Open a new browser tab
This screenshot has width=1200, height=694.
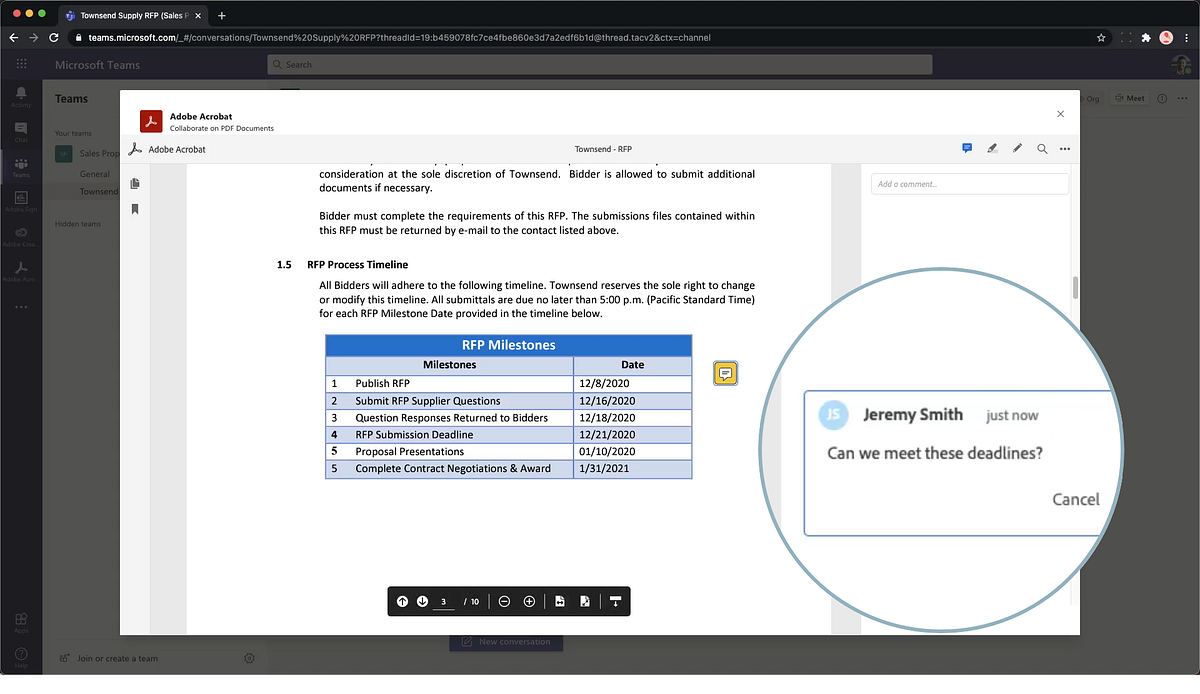pyautogui.click(x=221, y=15)
